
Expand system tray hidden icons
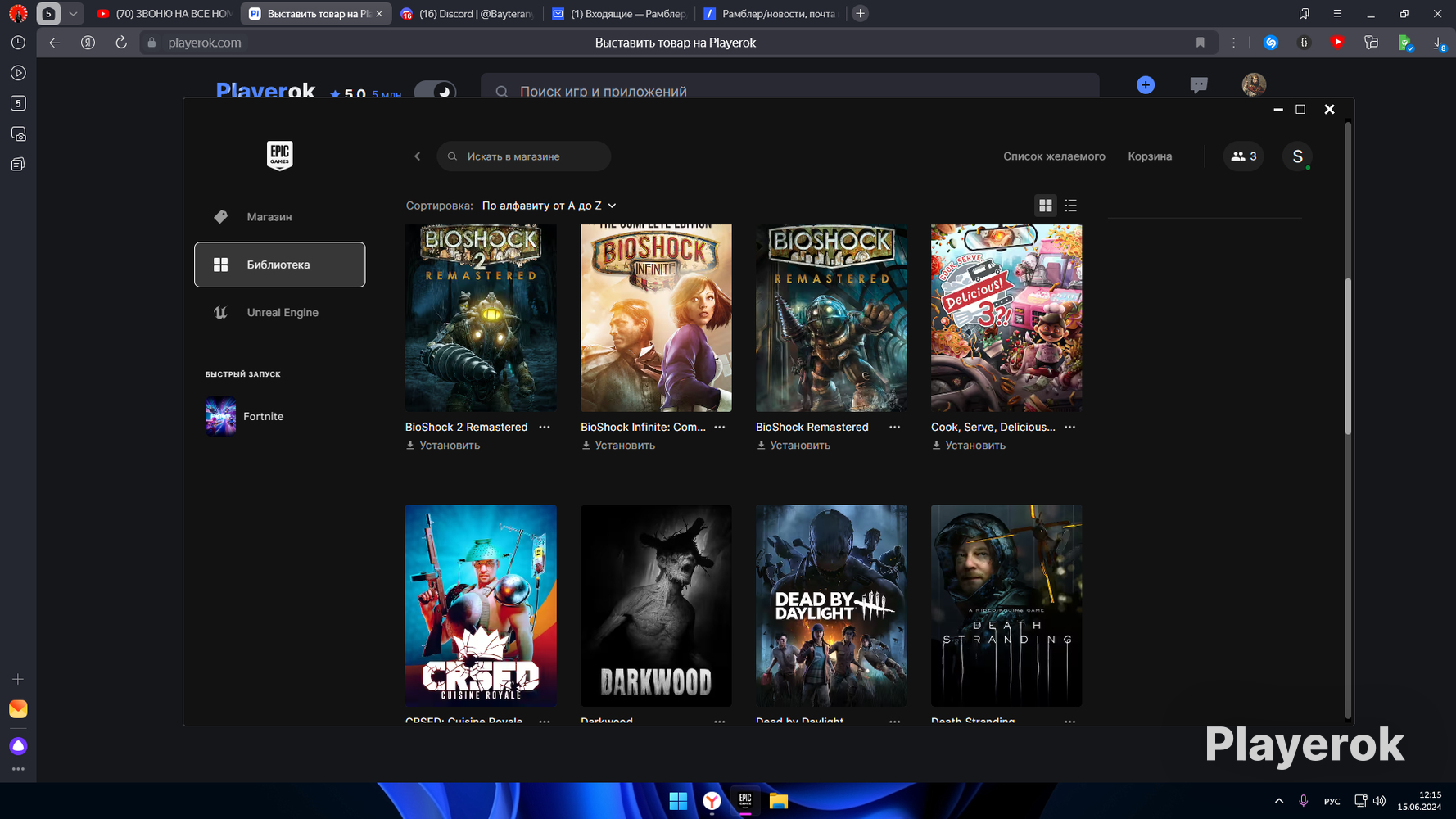click(x=1279, y=801)
